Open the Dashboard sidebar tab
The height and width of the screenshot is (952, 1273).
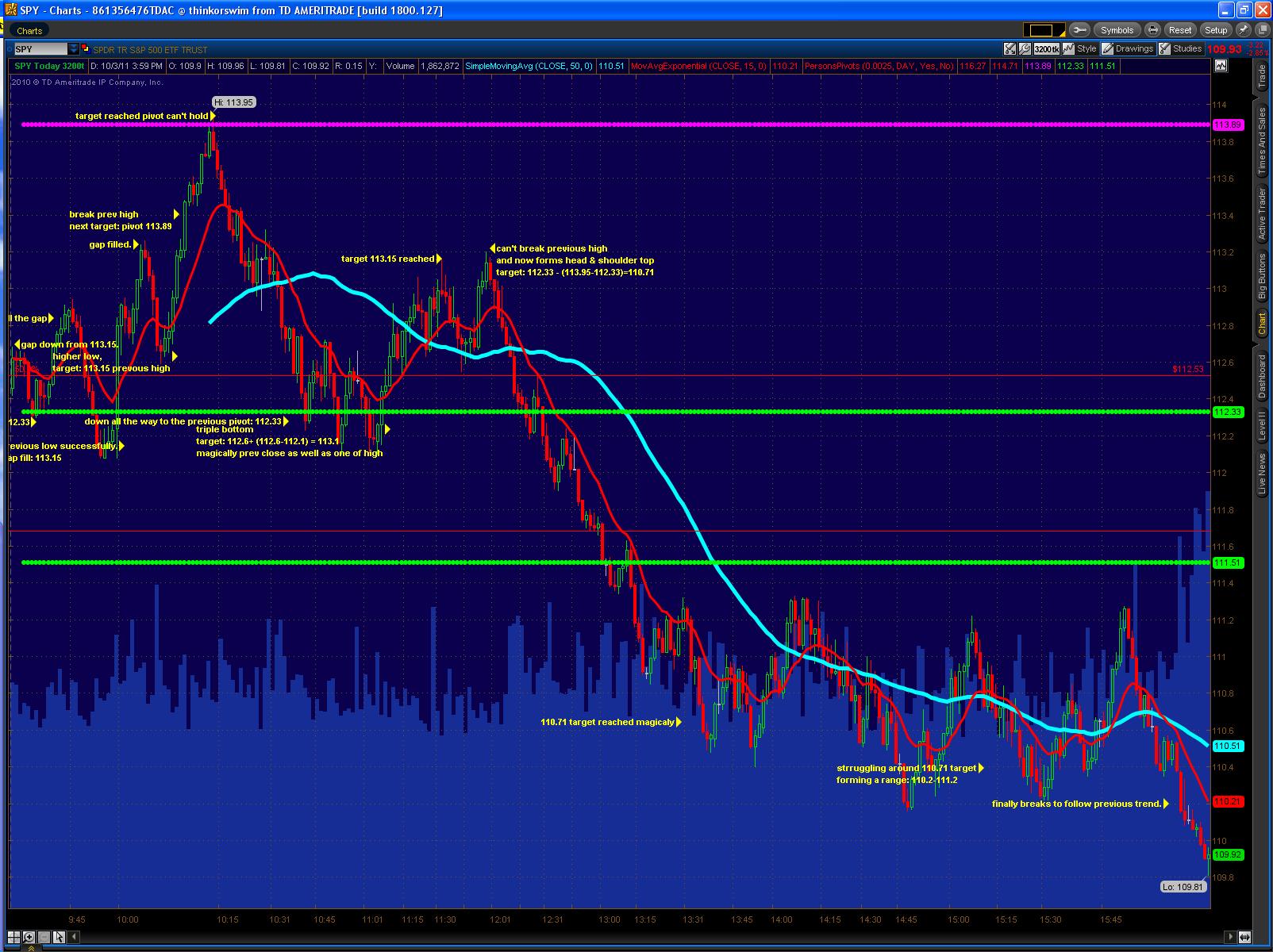[1262, 377]
